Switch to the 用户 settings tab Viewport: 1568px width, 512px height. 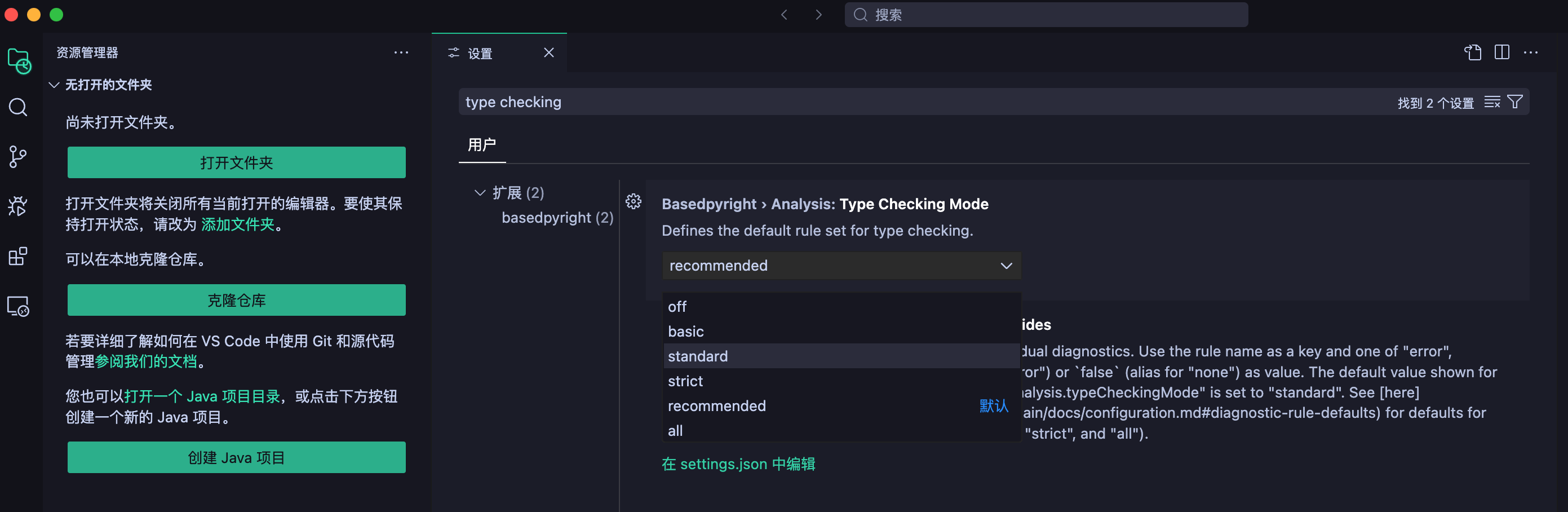click(x=481, y=145)
